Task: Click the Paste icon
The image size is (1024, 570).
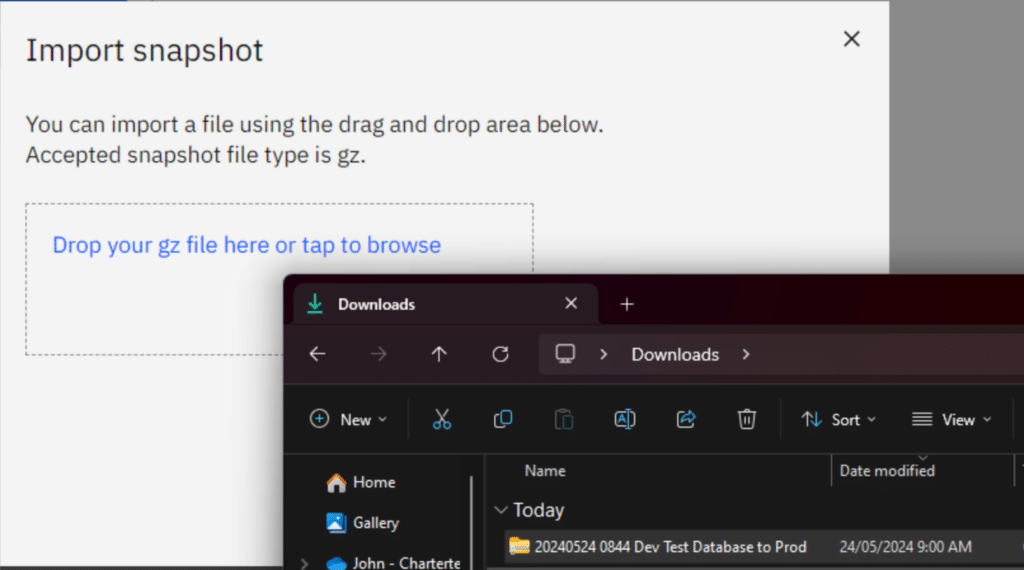Action: (564, 419)
